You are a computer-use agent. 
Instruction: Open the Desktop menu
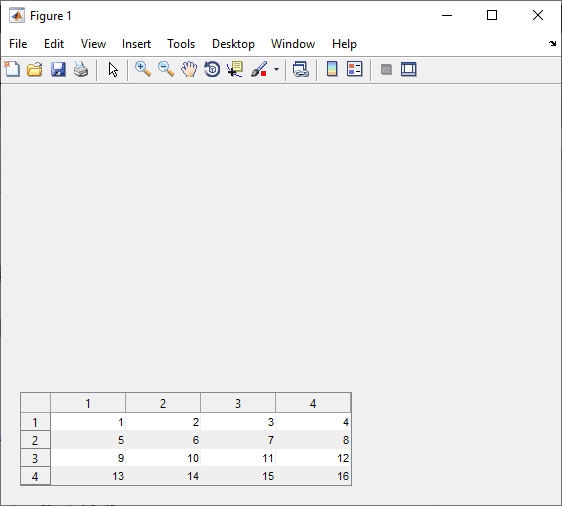pyautogui.click(x=233, y=44)
